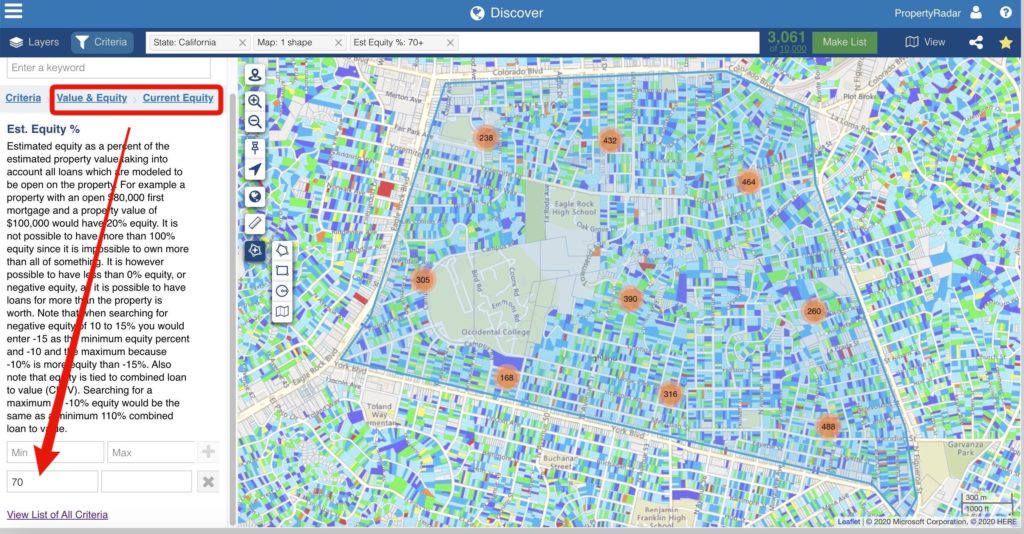The image size is (1024, 534).
Task: Click the map pin drop tool
Action: 255,148
